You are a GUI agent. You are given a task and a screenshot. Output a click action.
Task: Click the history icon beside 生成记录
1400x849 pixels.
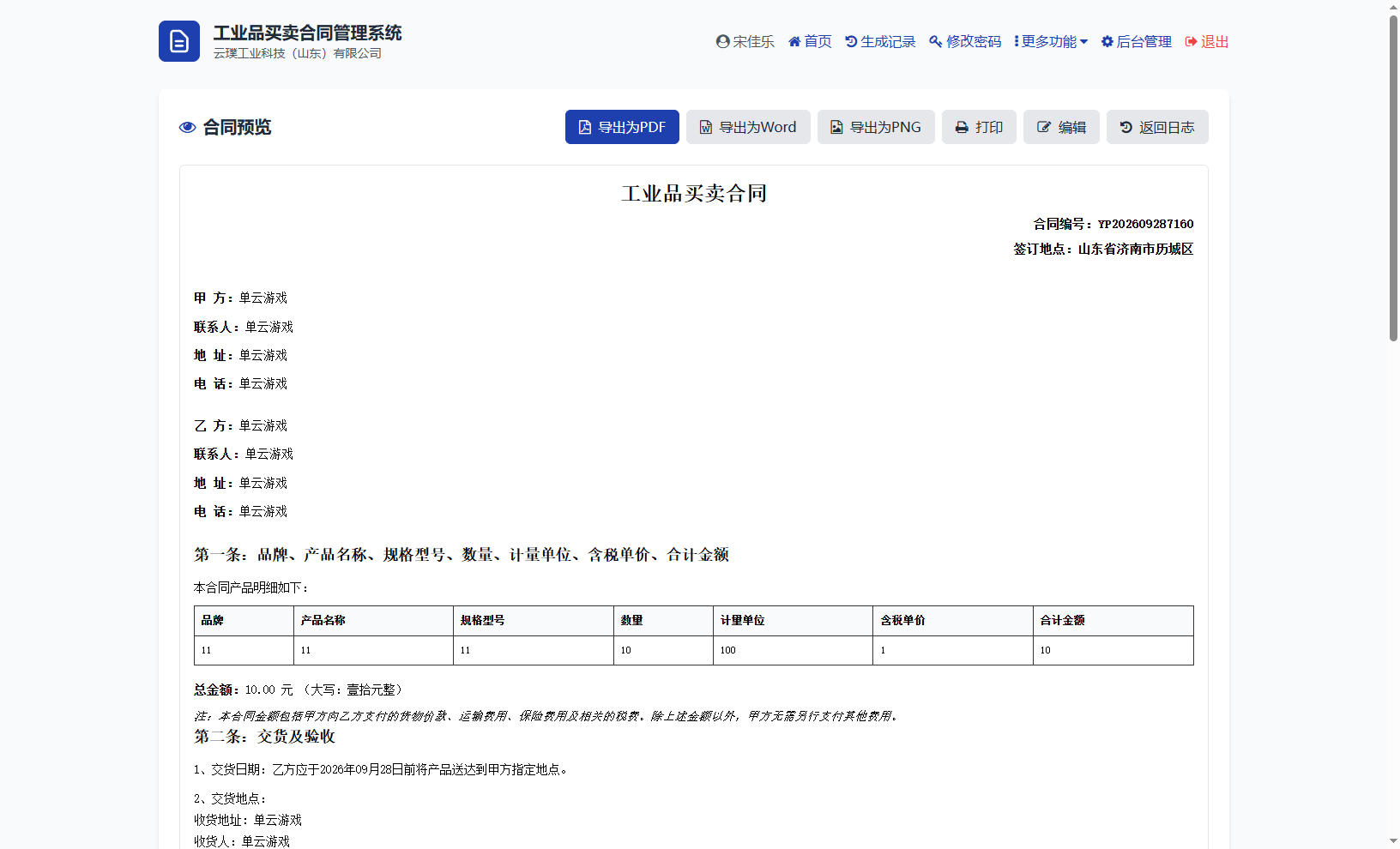[x=851, y=41]
